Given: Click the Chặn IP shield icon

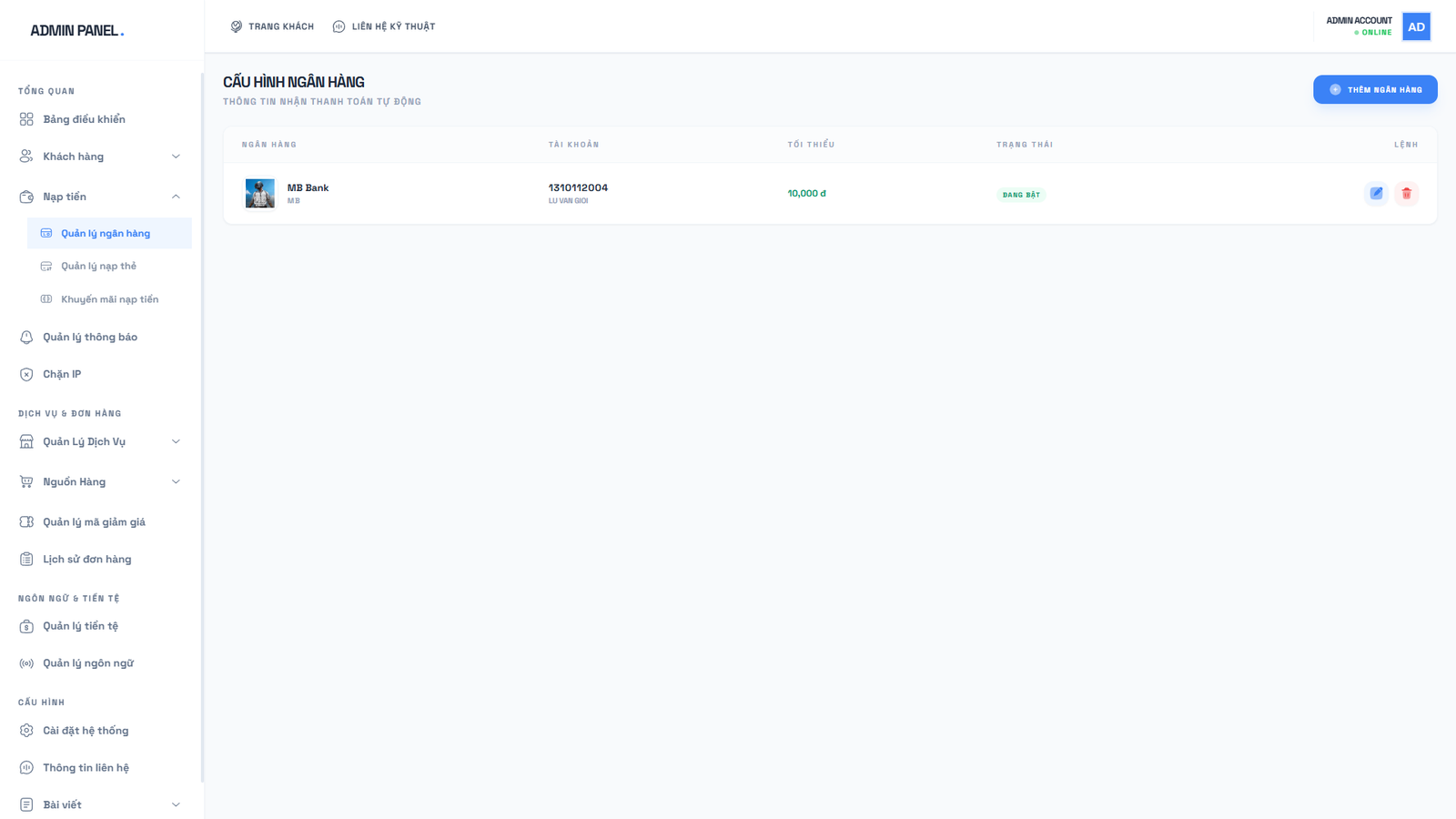Looking at the screenshot, I should [26, 375].
